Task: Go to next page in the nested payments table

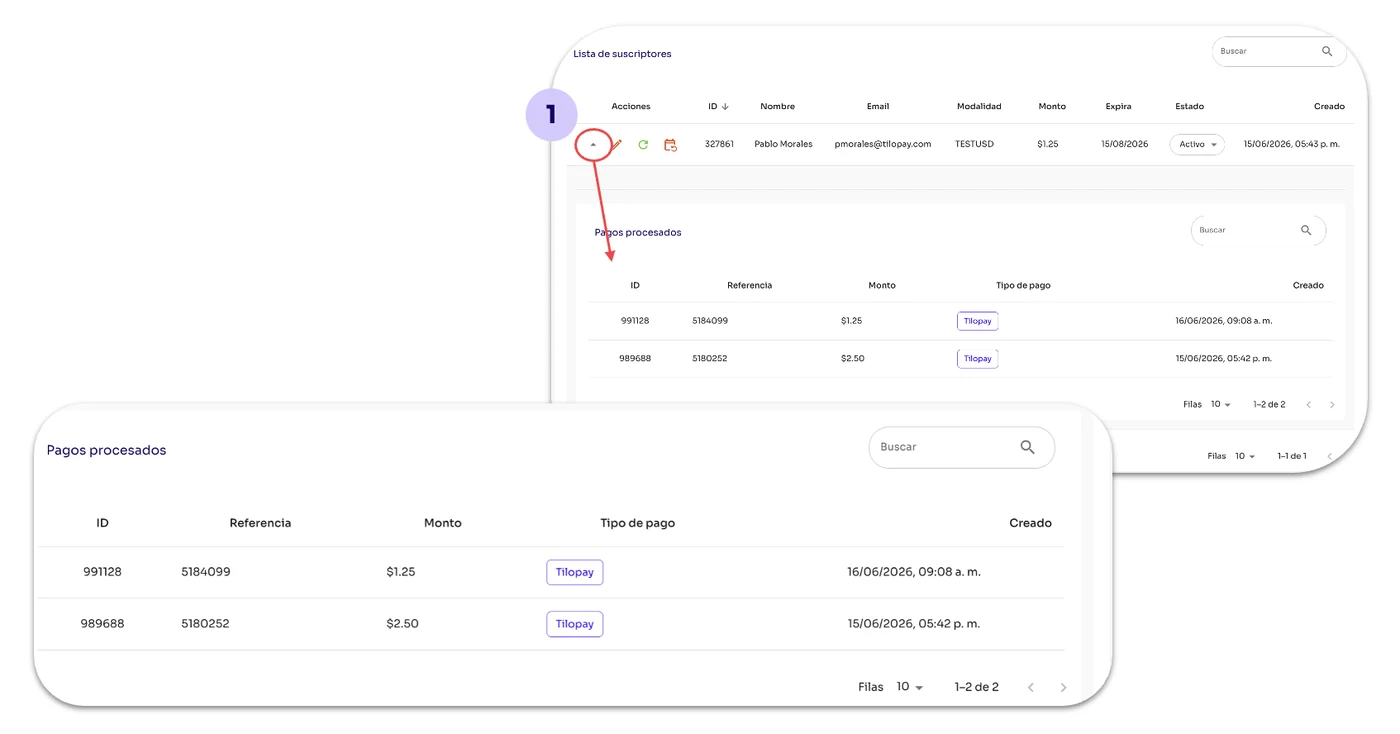Action: 1332,405
